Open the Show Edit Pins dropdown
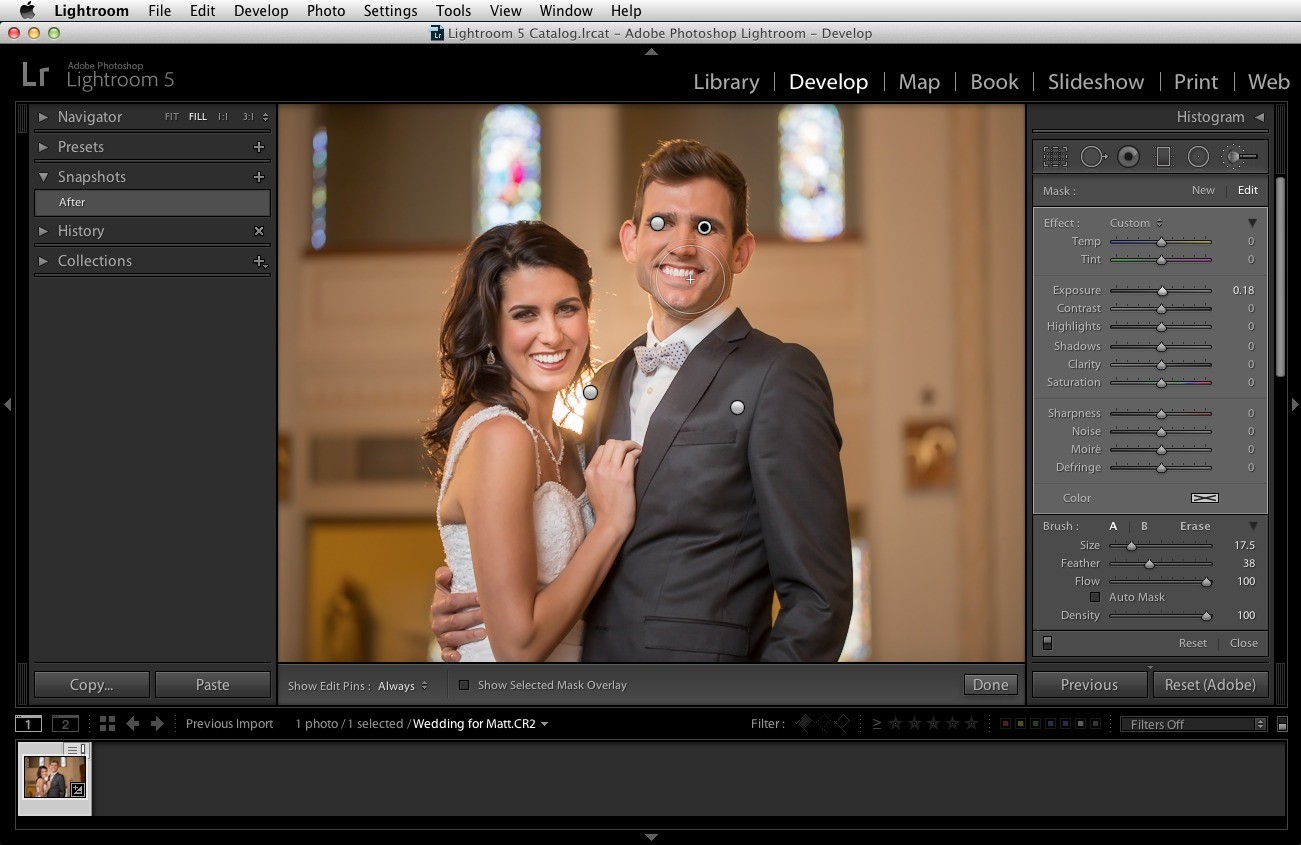Screen dimensions: 1301x845 click(x=403, y=685)
